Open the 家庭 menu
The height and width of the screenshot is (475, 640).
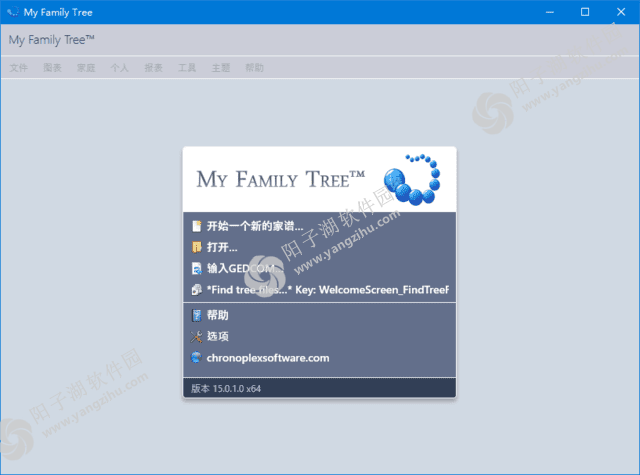86,68
